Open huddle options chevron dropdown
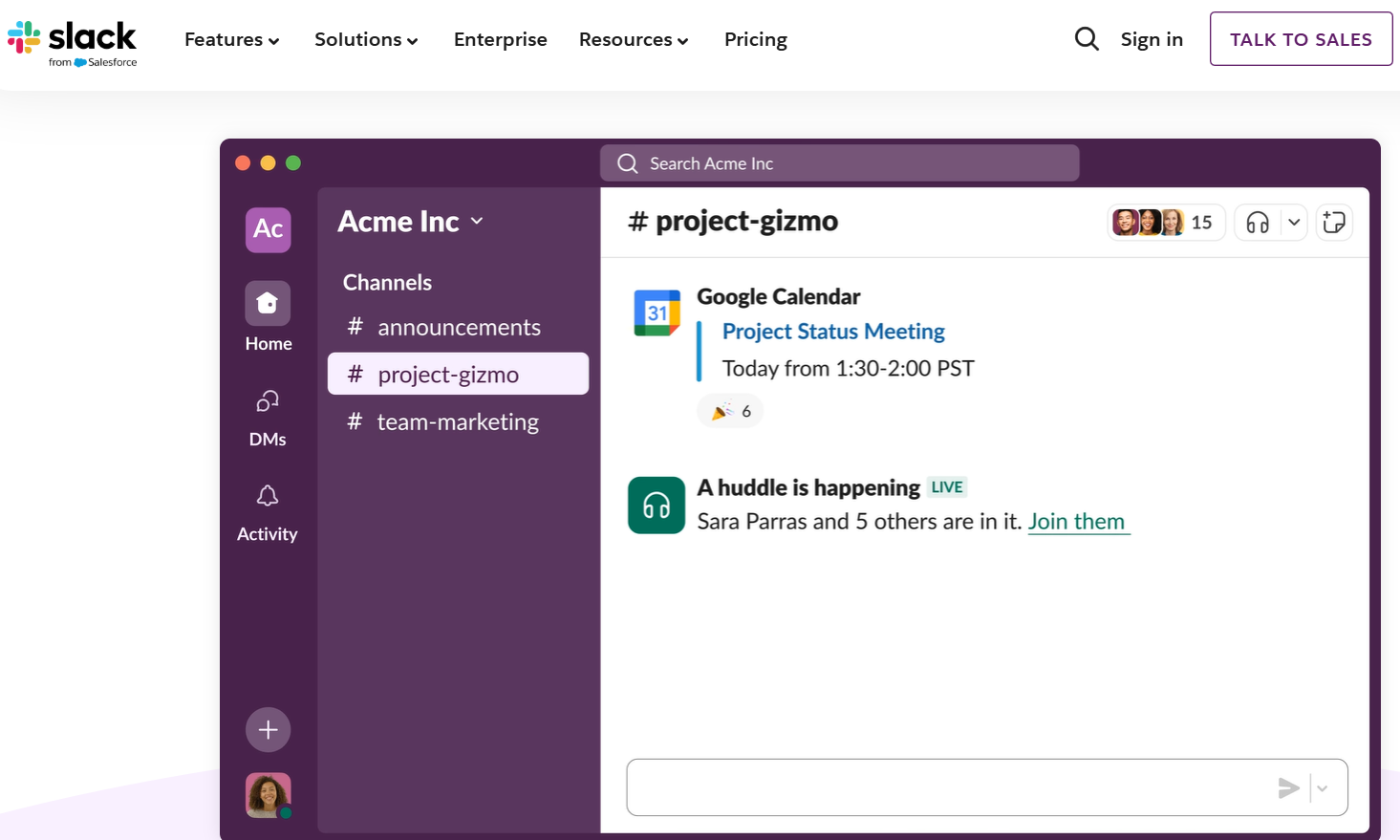Viewport: 1400px width, 840px height. tap(1294, 223)
